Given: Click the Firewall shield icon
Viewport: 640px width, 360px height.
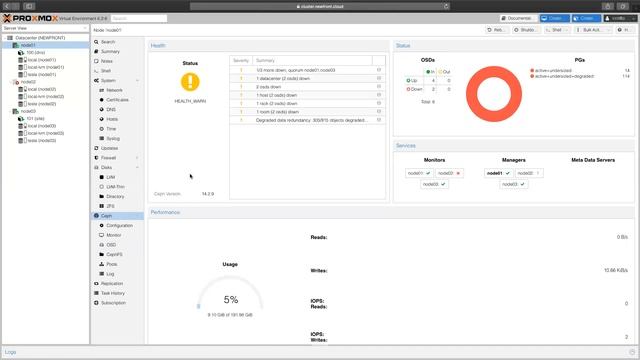Looking at the screenshot, I should click(96, 158).
